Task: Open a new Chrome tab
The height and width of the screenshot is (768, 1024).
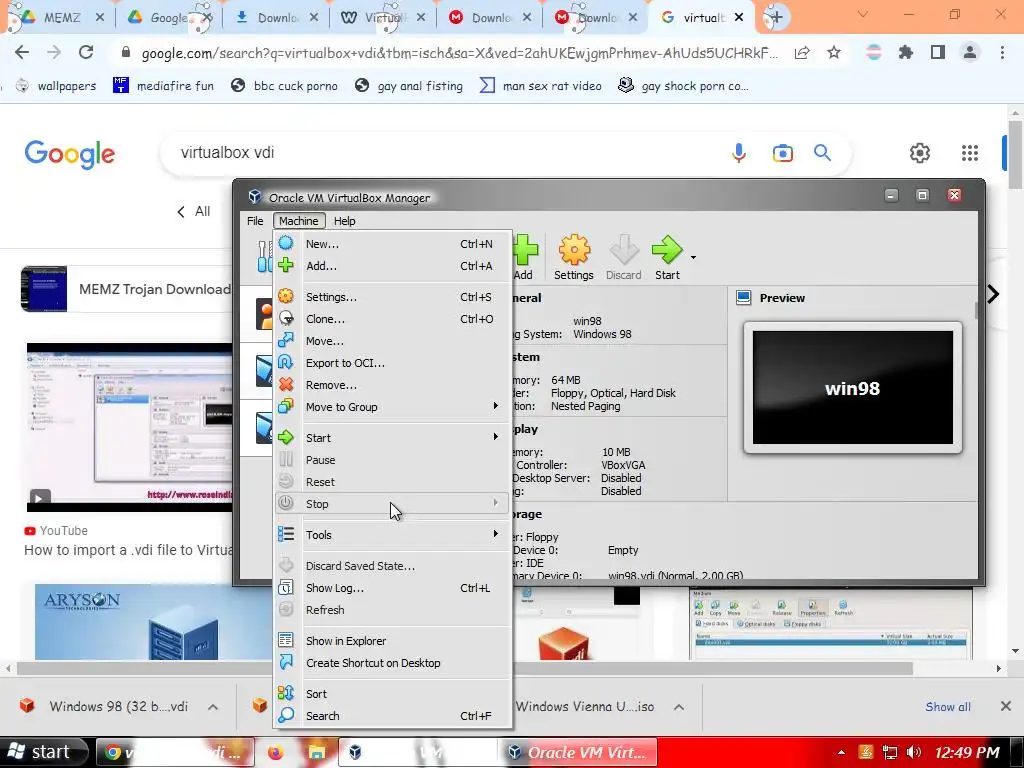Action: (775, 17)
